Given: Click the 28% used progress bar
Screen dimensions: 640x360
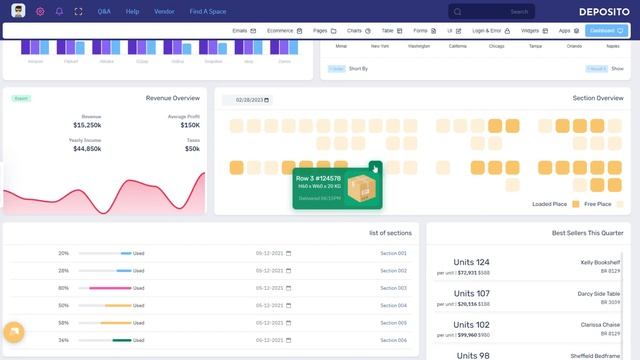Looking at the screenshot, I should (105, 271).
